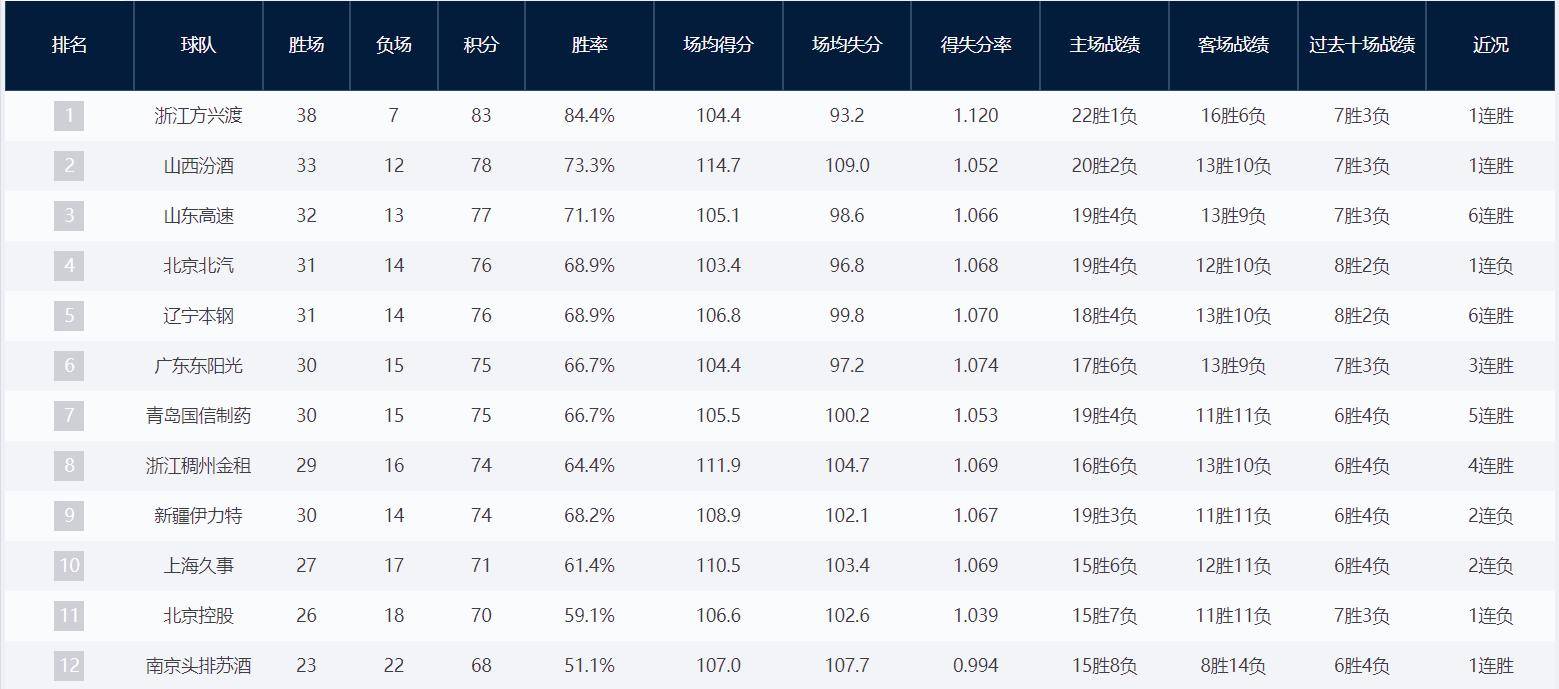The image size is (1559, 689).
Task: Open the 广东东阳光 team link
Action: [x=198, y=366]
